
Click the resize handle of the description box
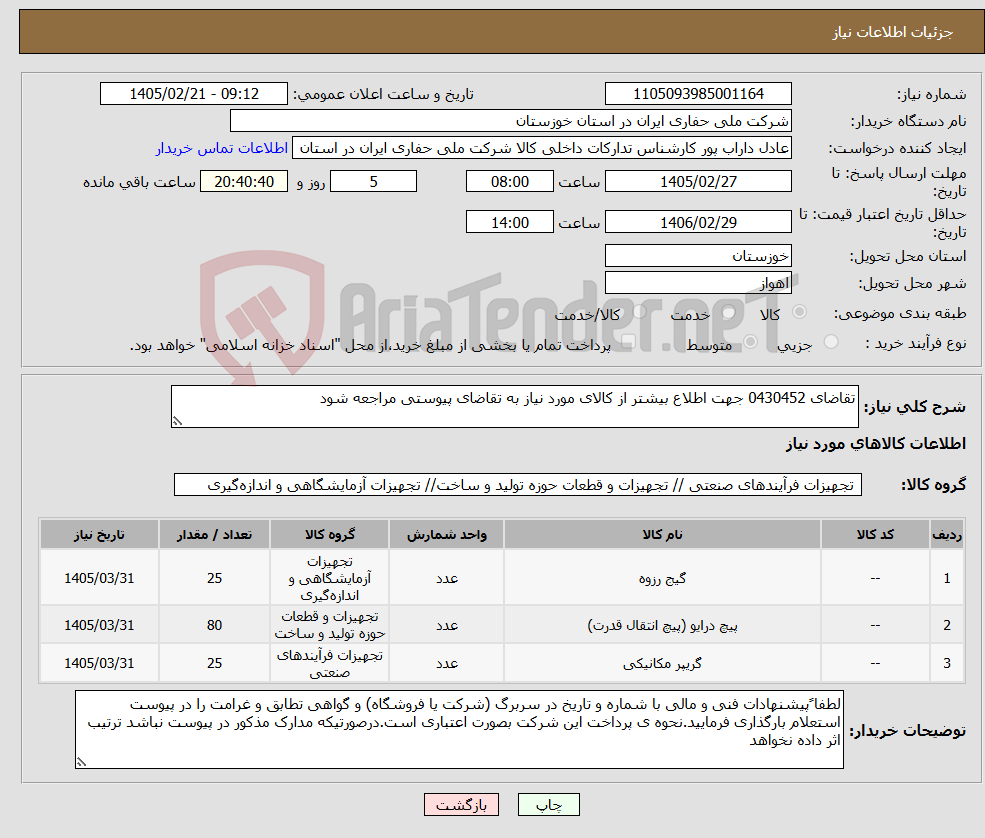click(177, 422)
